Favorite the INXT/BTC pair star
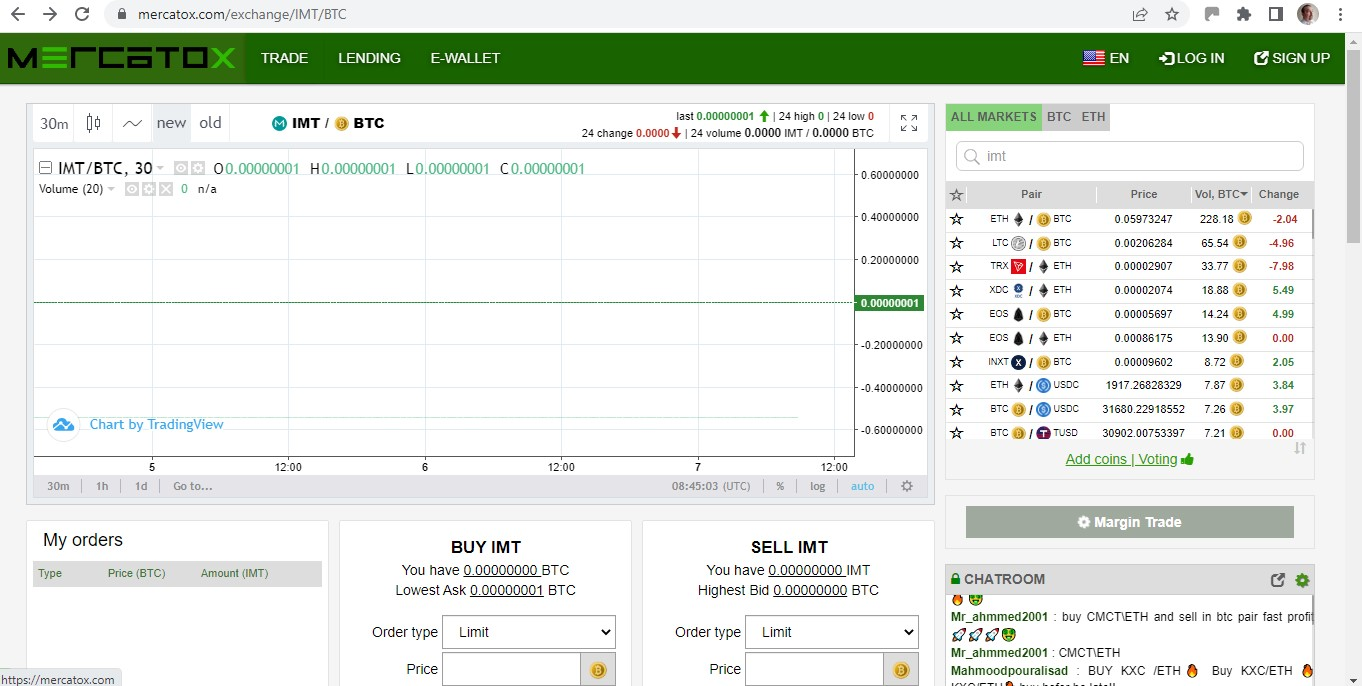Screen dimensions: 1362x686 click(956, 362)
